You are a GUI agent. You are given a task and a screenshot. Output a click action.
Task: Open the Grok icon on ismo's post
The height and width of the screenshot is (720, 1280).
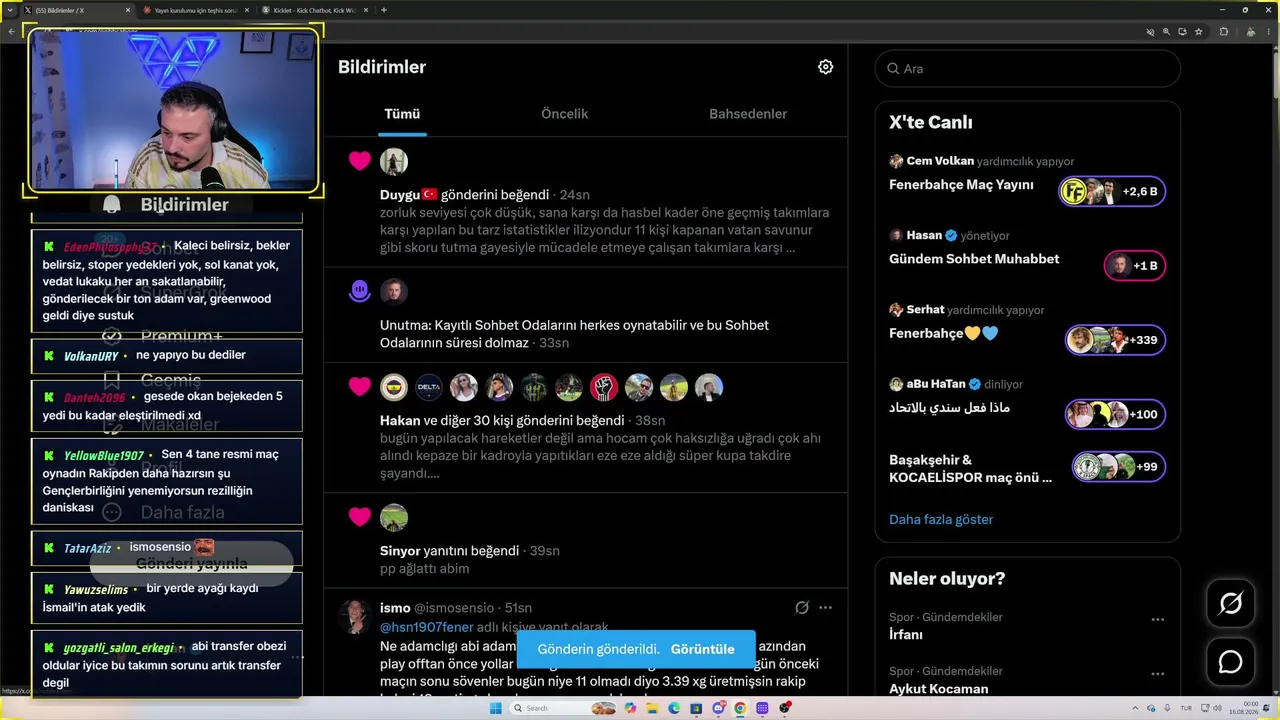[x=801, y=607]
